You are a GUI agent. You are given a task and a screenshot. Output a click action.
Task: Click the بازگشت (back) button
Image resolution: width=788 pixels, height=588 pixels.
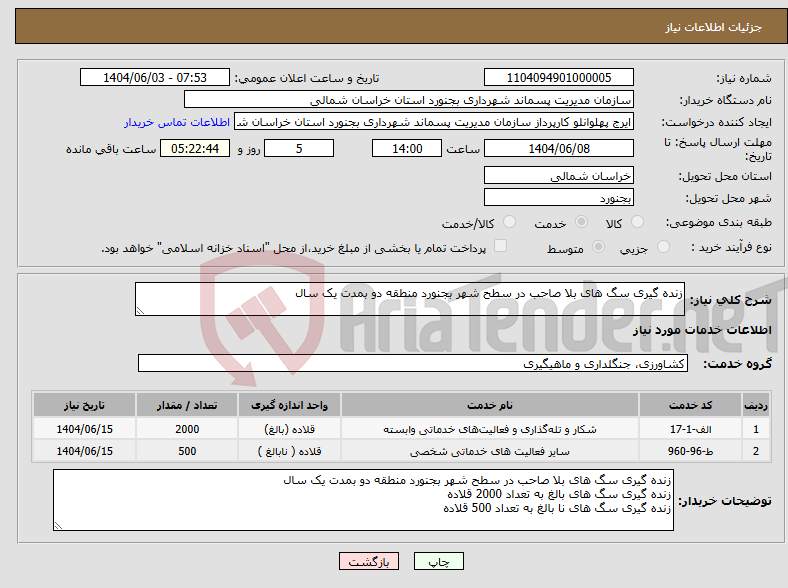click(x=369, y=561)
